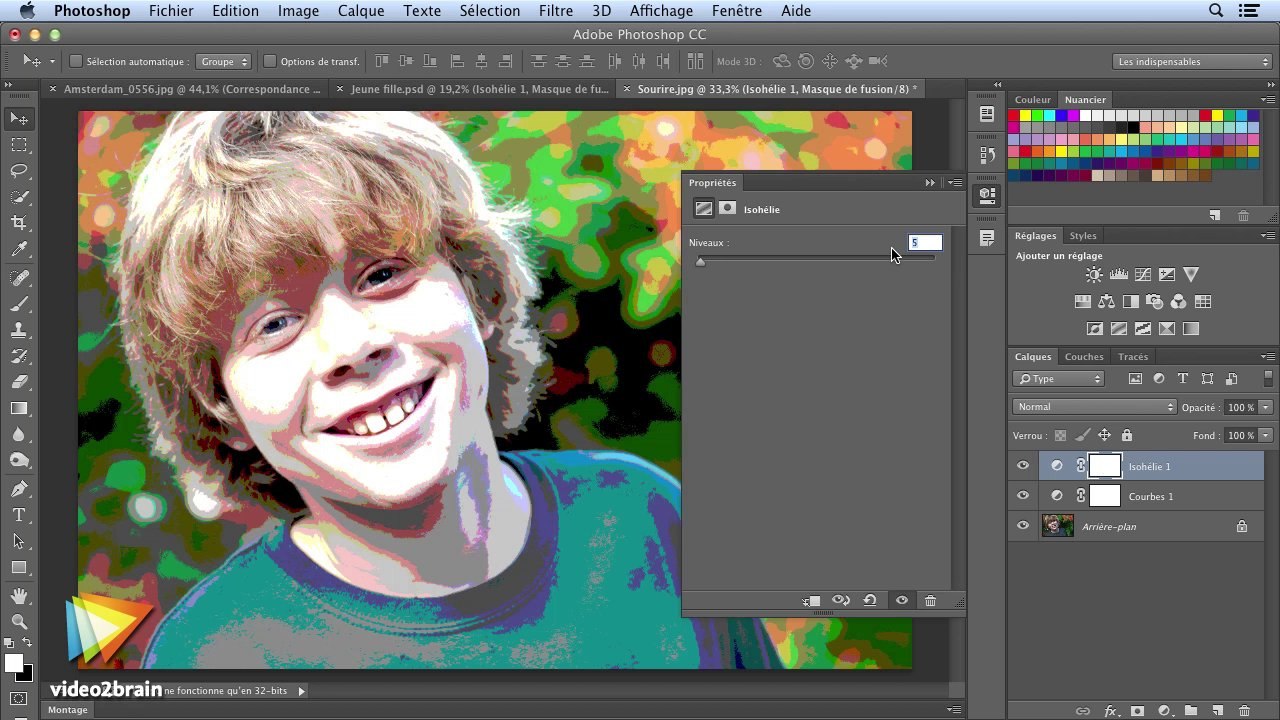Viewport: 1280px width, 720px height.
Task: Delete the adjustment in Propriétés panel
Action: pos(931,601)
